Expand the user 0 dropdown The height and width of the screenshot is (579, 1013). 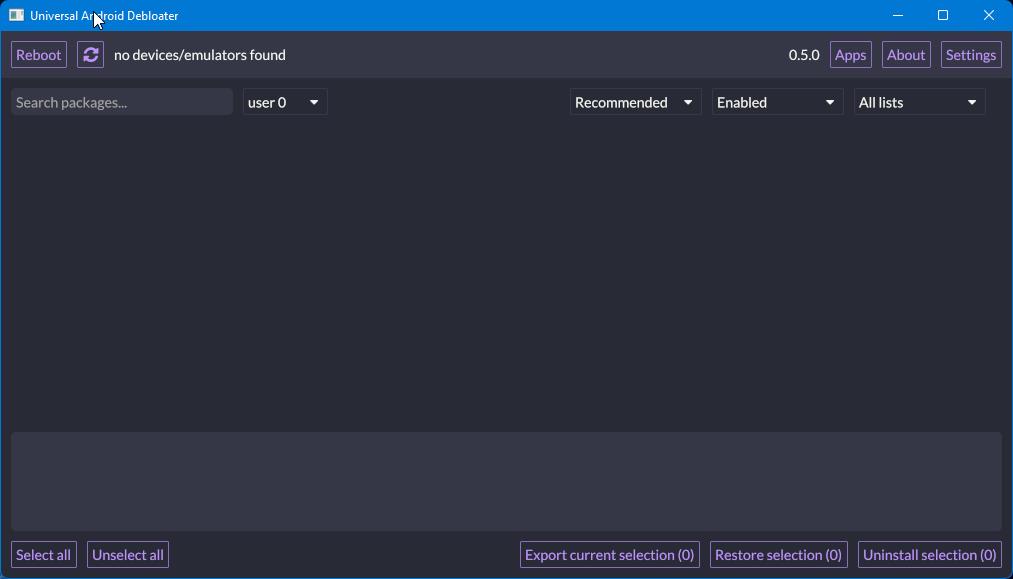tap(284, 102)
